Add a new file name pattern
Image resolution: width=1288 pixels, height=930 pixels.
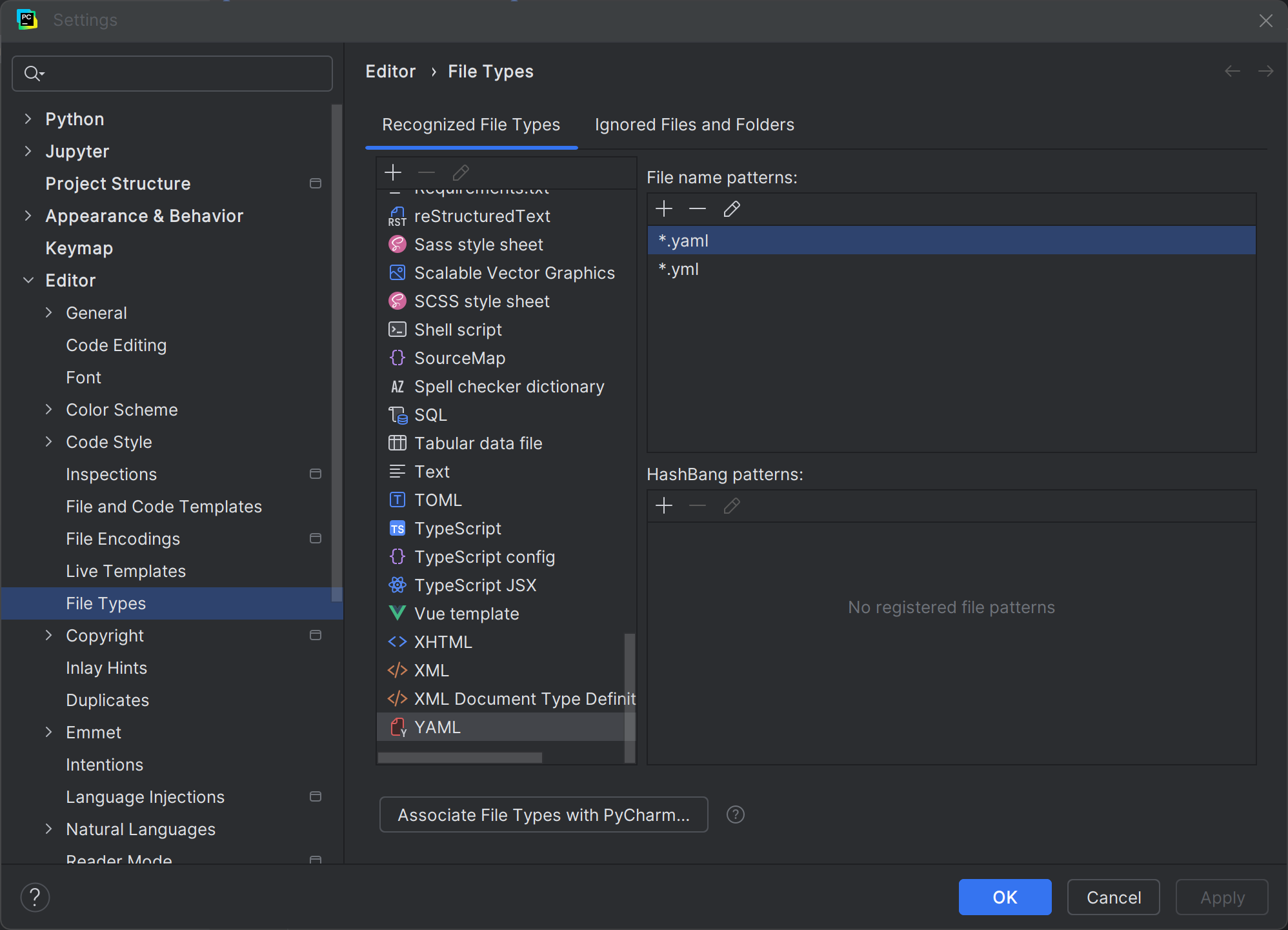[664, 209]
